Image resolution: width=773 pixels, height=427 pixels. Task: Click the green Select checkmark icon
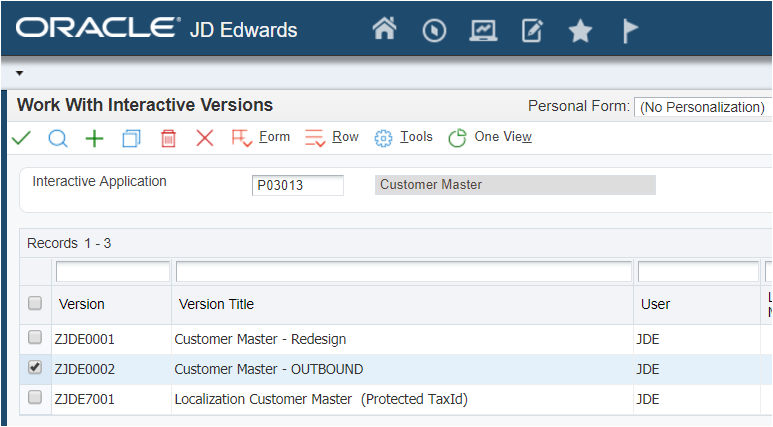21,138
